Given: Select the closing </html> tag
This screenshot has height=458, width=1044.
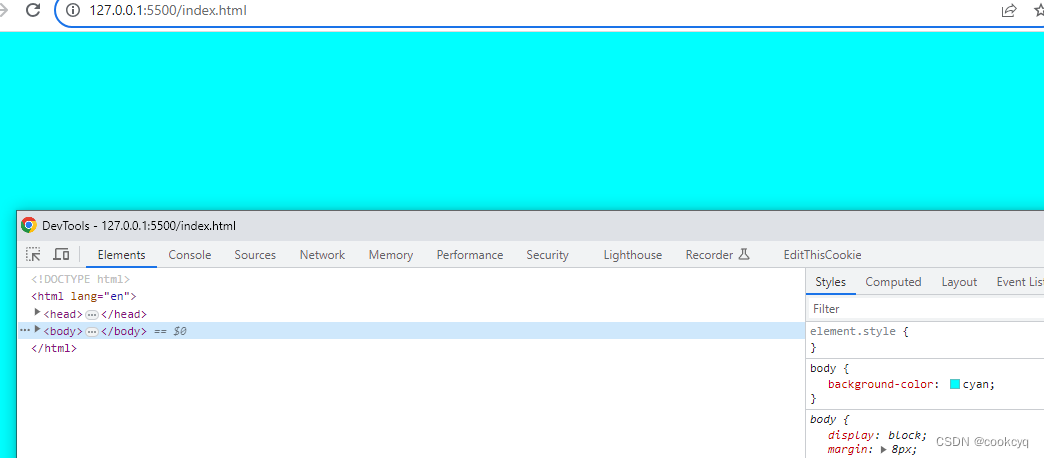Looking at the screenshot, I should coord(54,348).
